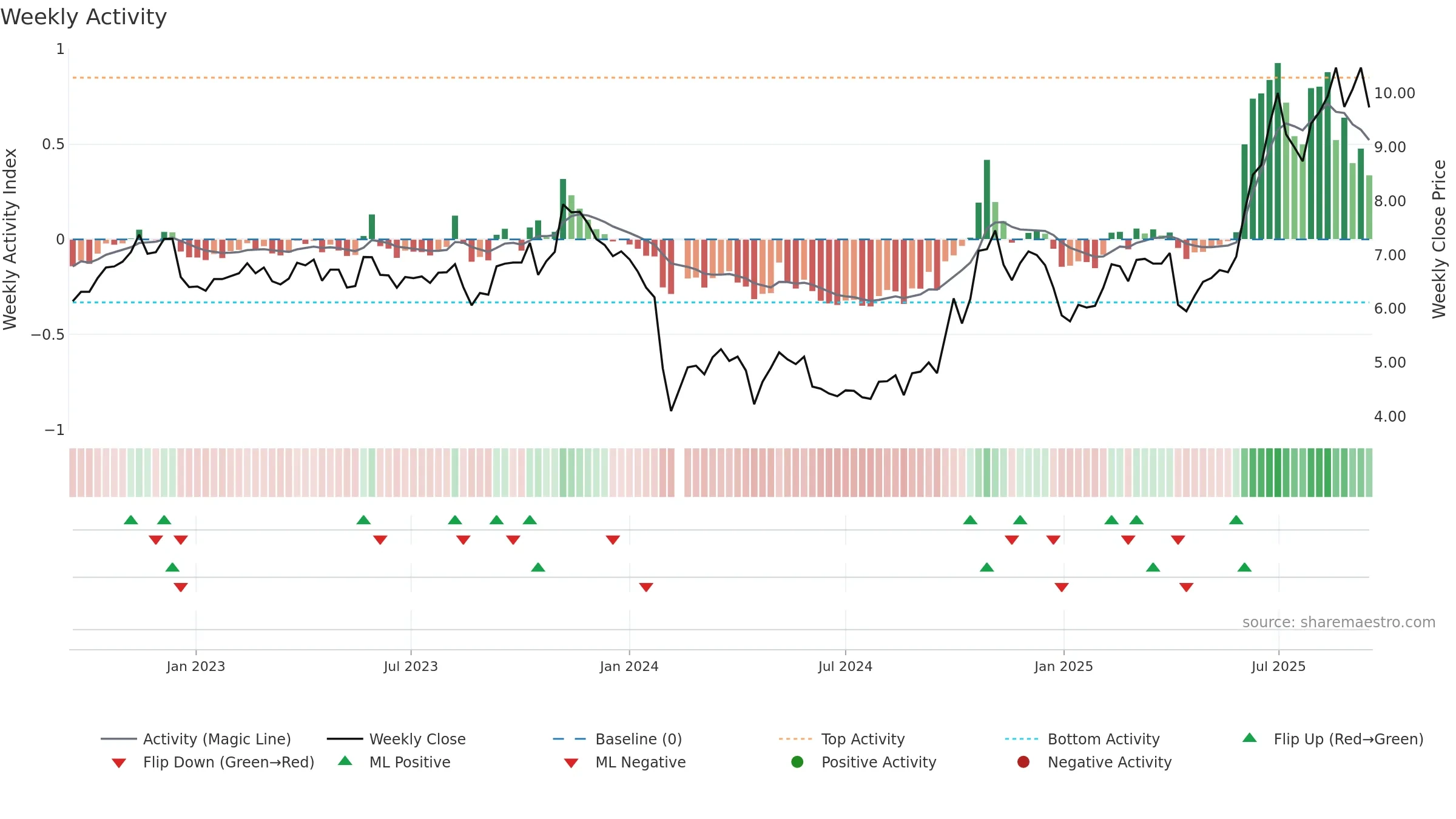Click the gray Magic Line legend swatch

(x=119, y=739)
